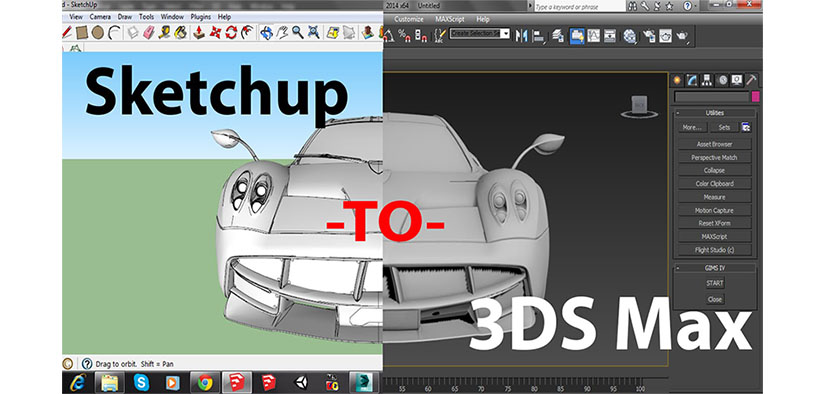
Task: Open the Customize menu in 3ds Max
Action: coord(409,19)
